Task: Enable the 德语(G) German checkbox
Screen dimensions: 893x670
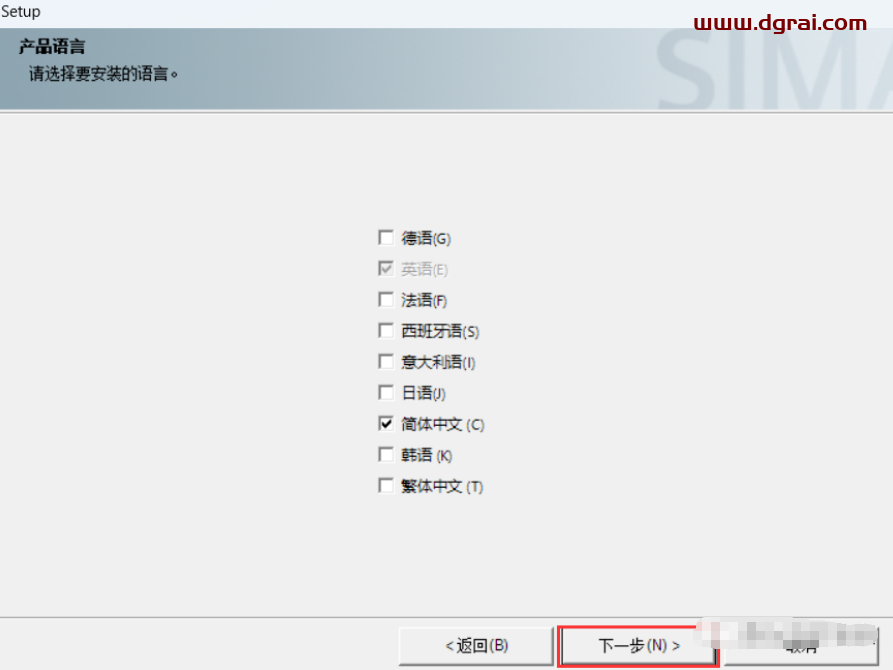Action: pyautogui.click(x=385, y=238)
